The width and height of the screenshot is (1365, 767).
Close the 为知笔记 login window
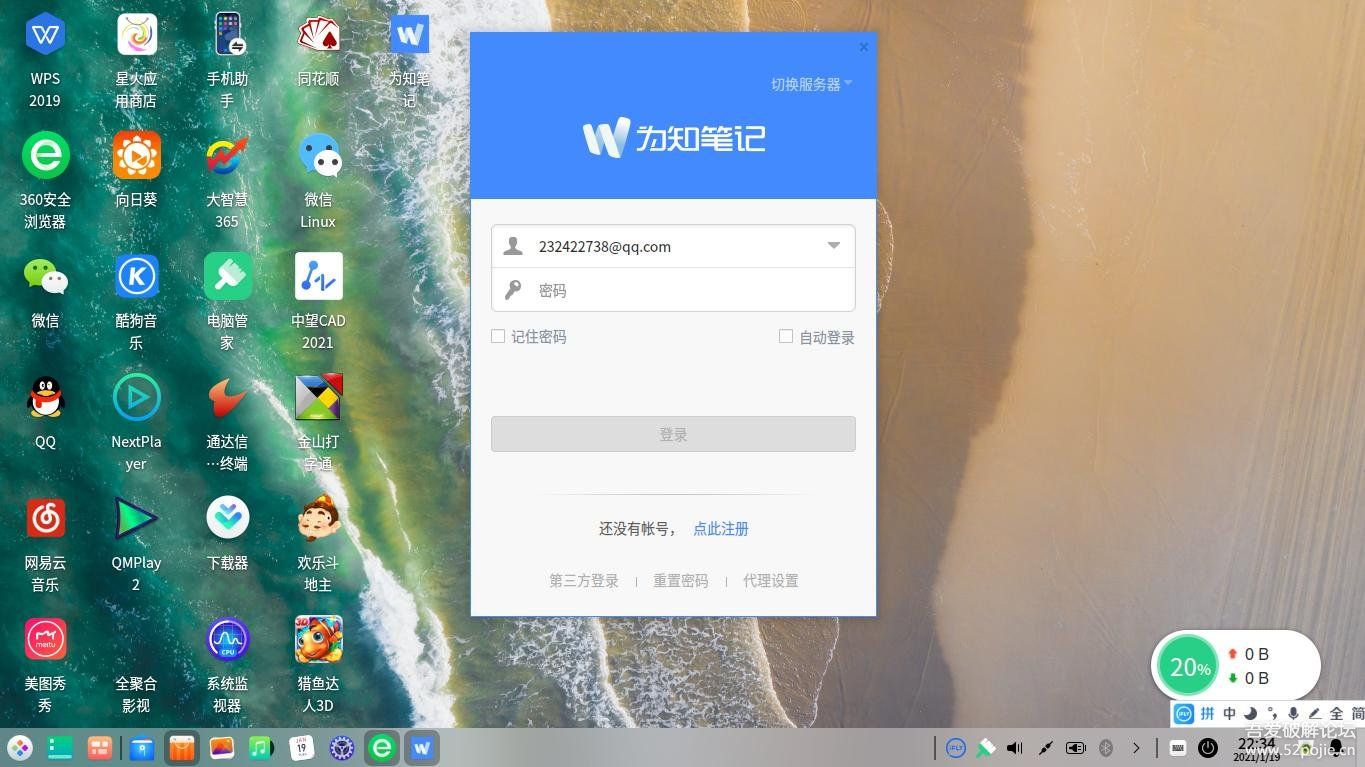864,46
